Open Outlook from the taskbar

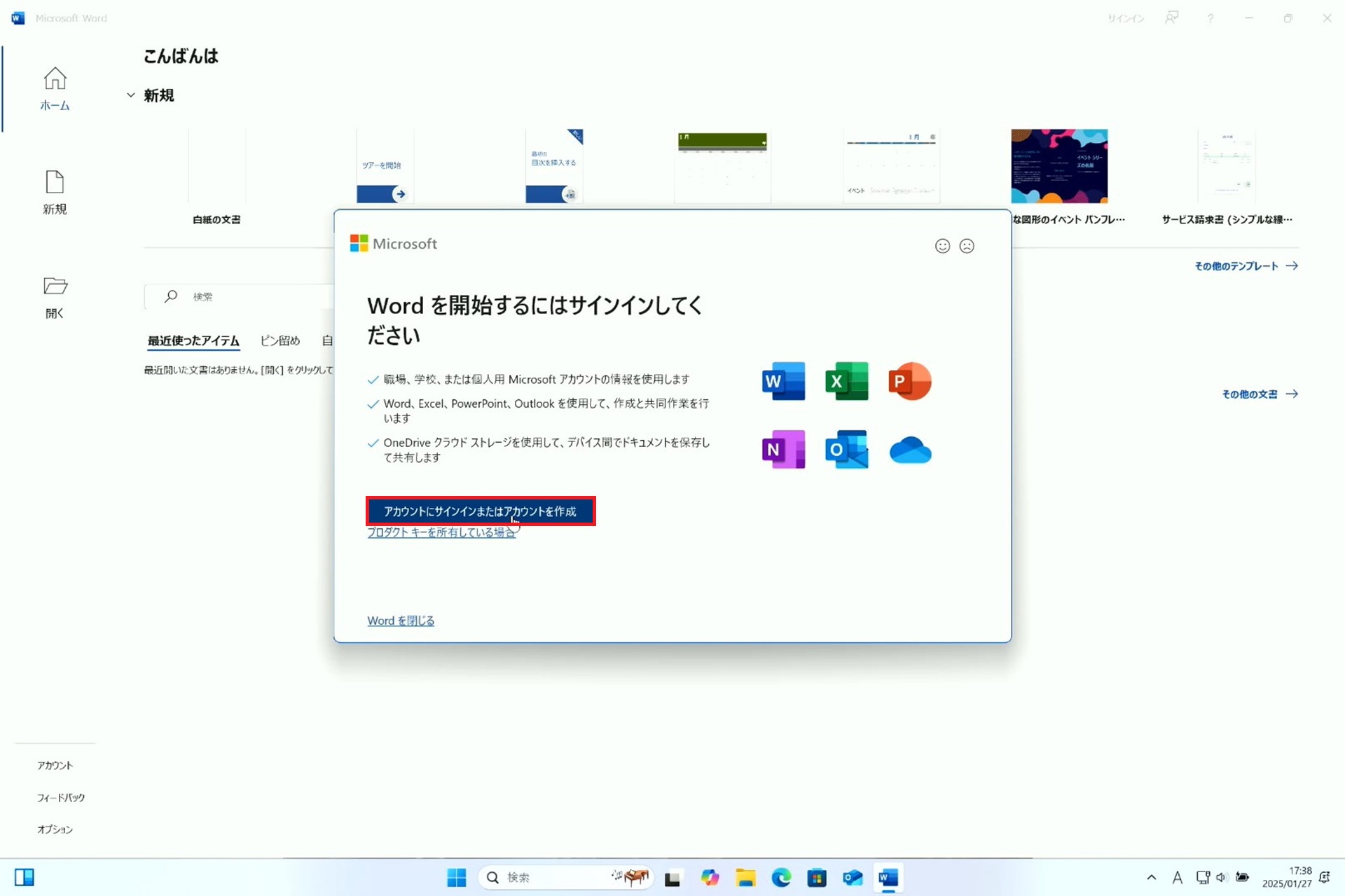[853, 877]
